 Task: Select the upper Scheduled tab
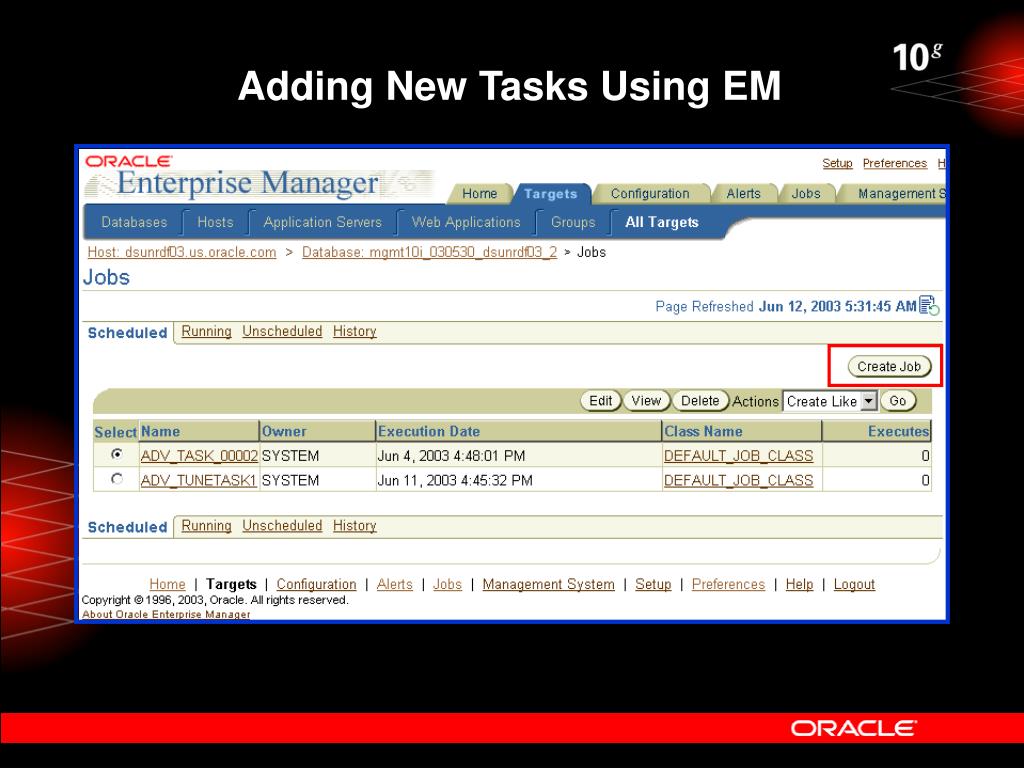[127, 332]
